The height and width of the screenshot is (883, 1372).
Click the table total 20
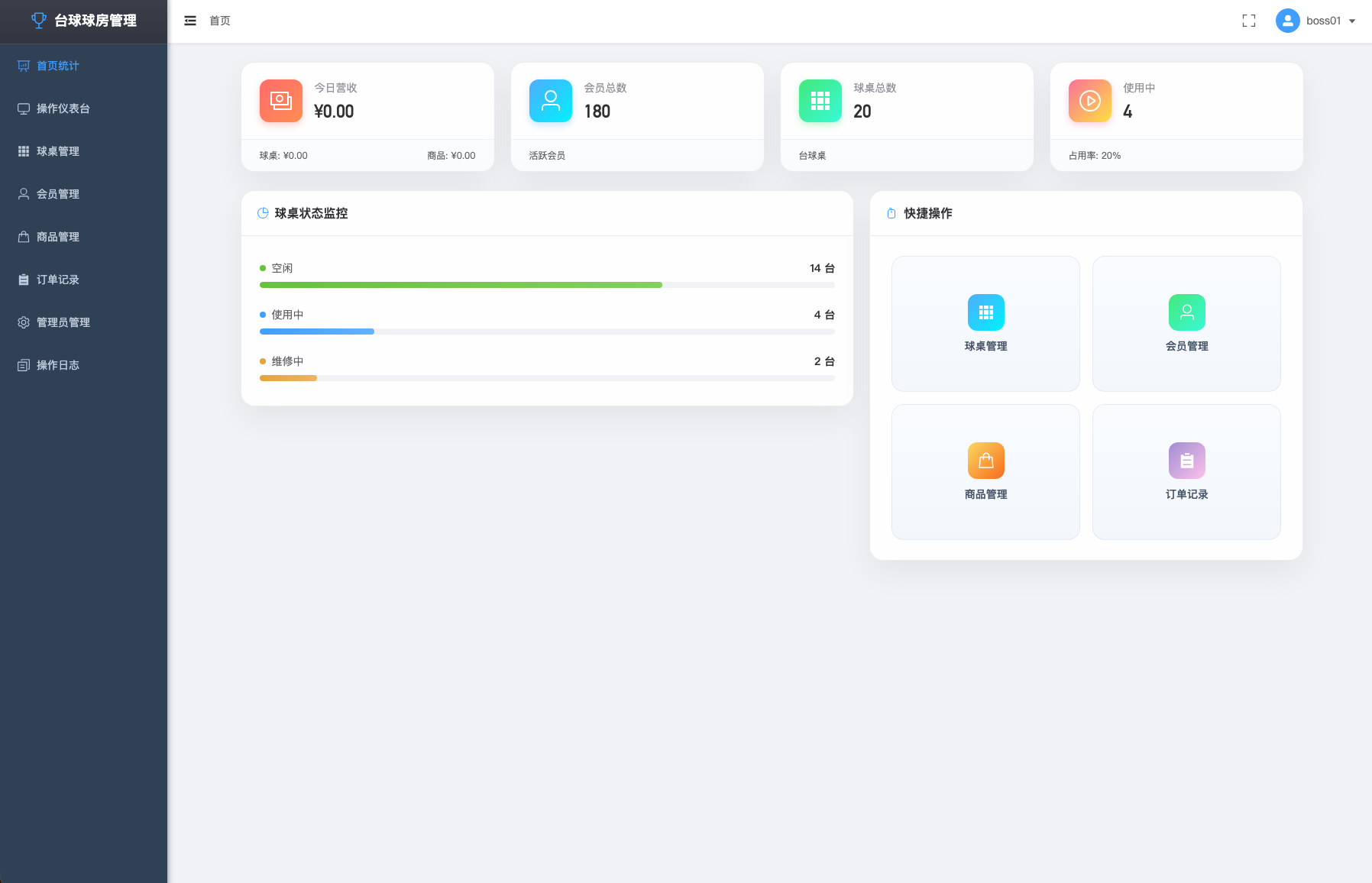862,112
